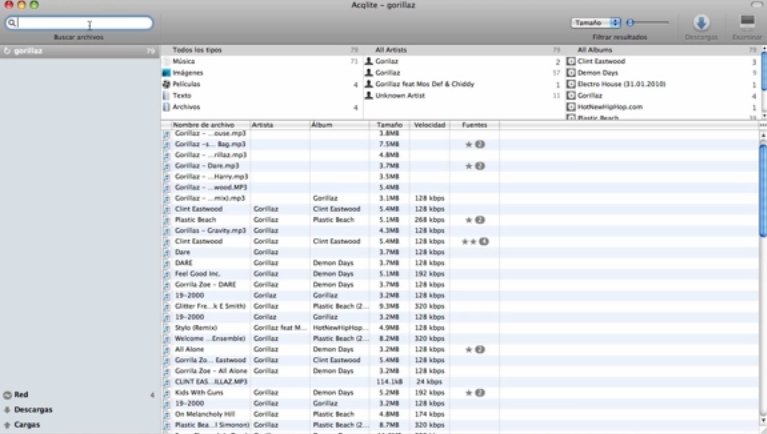Select All Artists filter
Screen dimensions: 767x434
(464, 50)
